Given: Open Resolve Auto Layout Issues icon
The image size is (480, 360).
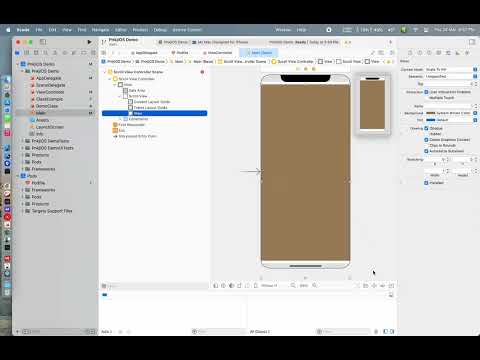Looking at the screenshot, I should (x=383, y=286).
